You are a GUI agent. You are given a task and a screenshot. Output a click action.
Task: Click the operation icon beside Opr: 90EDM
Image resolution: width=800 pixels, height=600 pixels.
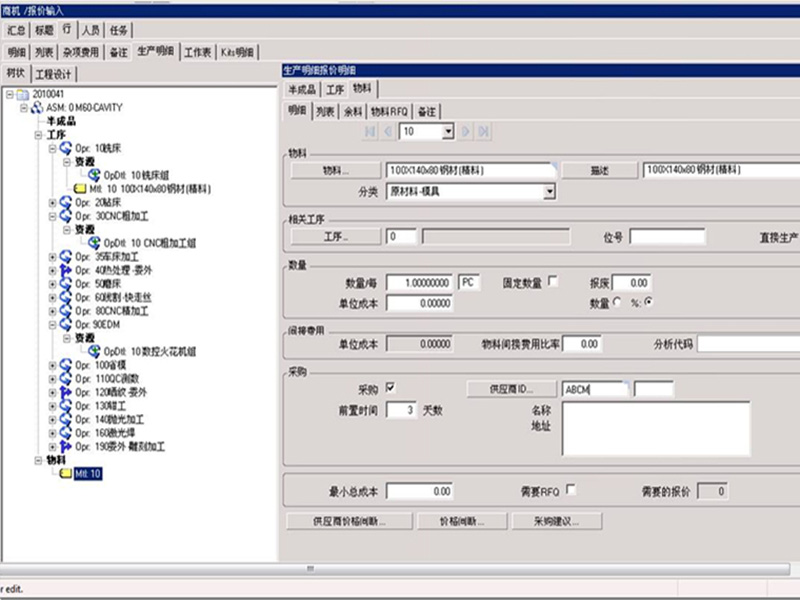point(66,324)
